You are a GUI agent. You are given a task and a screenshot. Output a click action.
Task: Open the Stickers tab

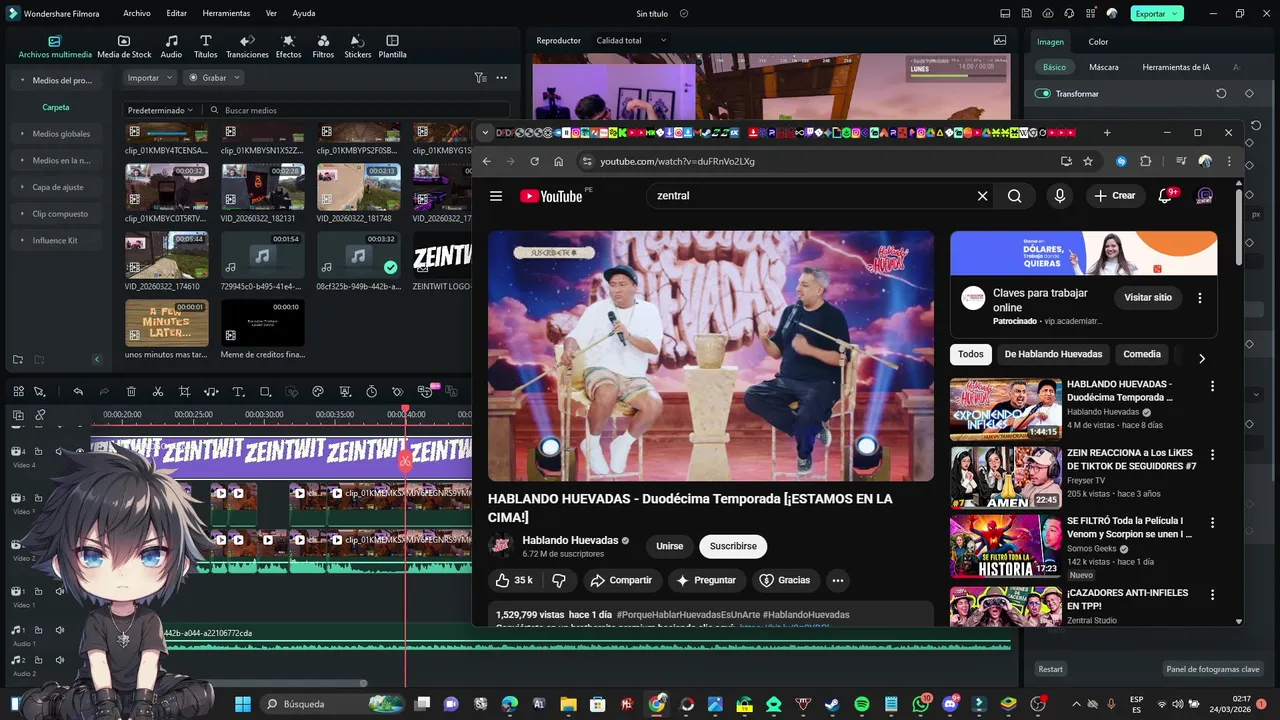tap(357, 46)
